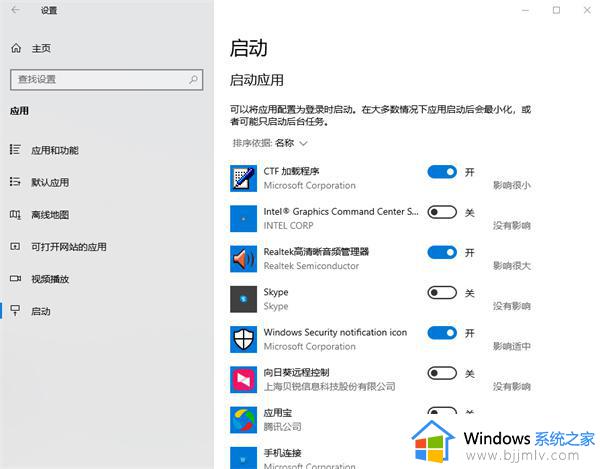Click the 向日葵远程控制 app icon
The image size is (600, 469).
(243, 379)
